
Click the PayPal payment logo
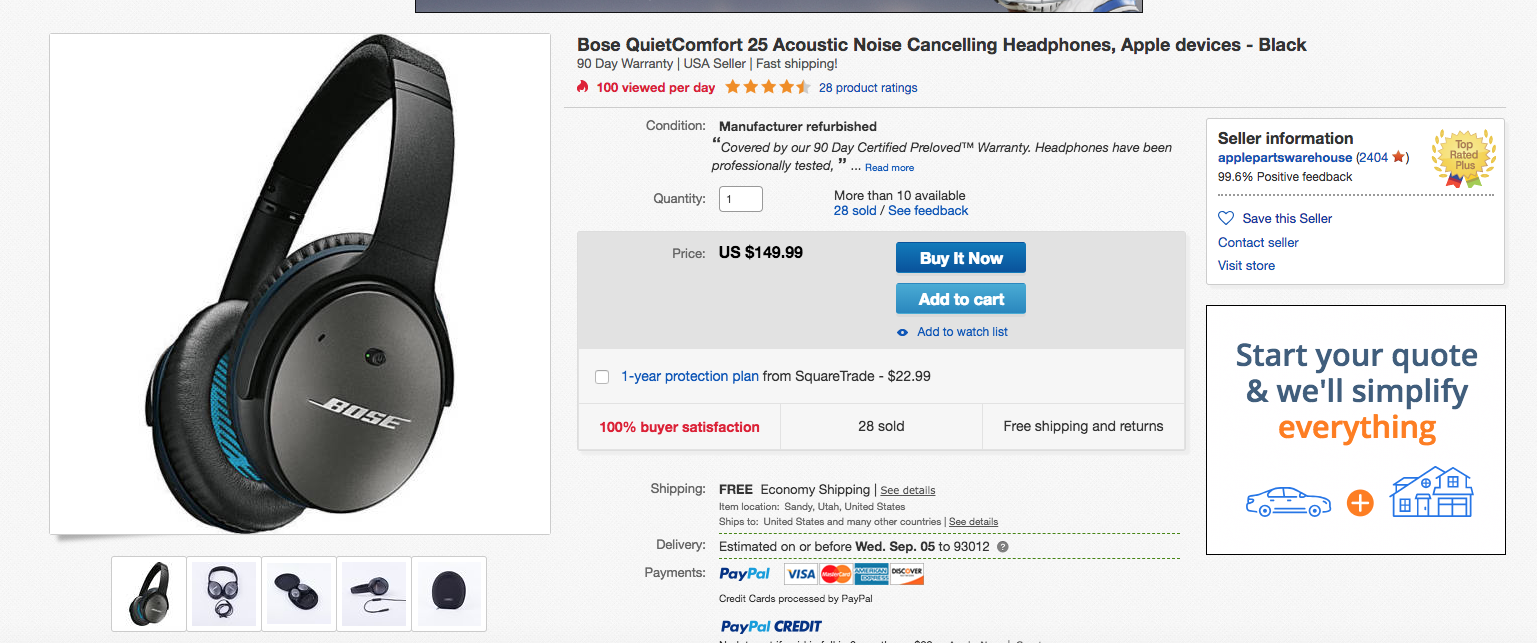tap(745, 574)
